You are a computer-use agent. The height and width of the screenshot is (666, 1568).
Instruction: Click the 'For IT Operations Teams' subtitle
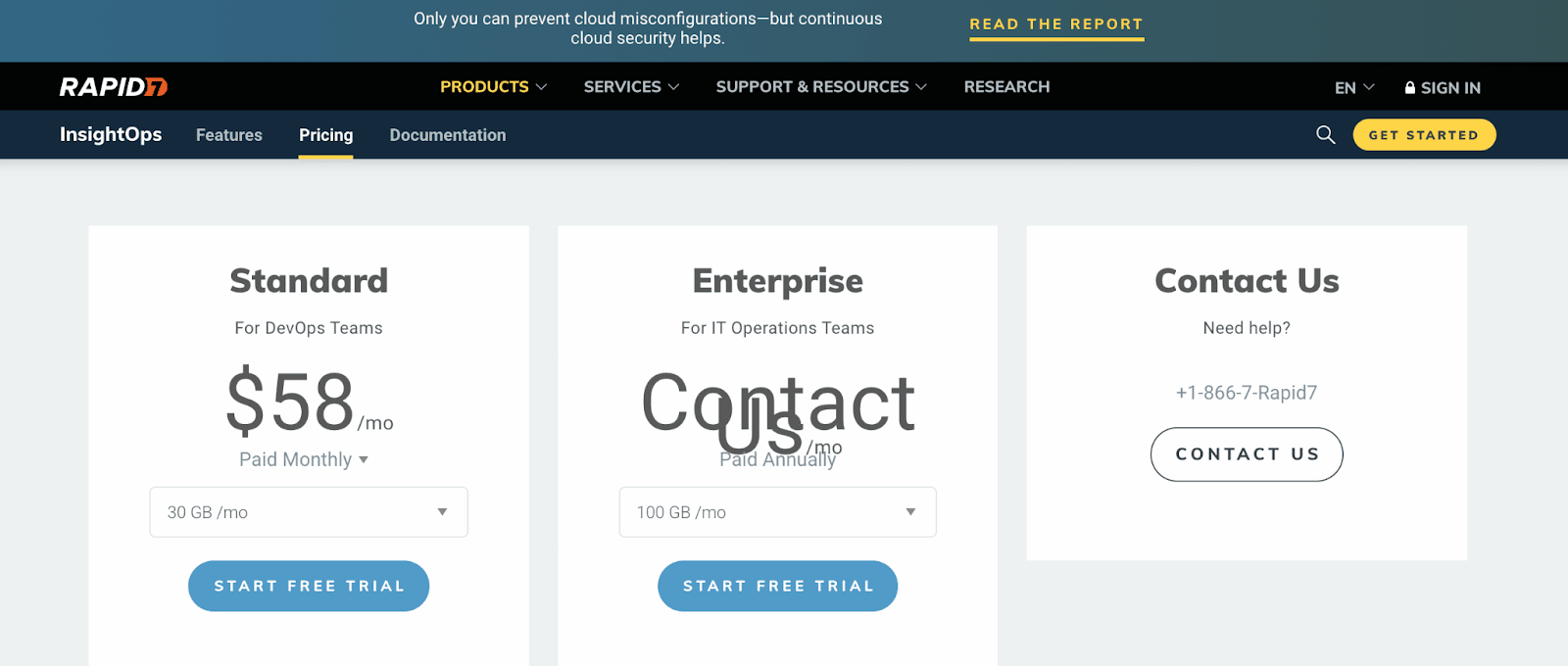(777, 328)
